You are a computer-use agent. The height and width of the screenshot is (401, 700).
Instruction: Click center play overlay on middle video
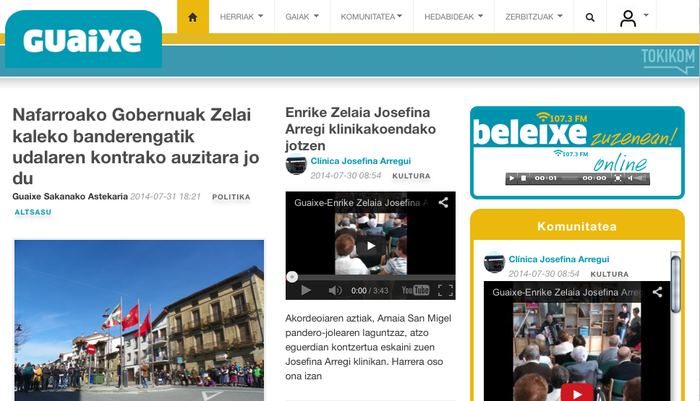(x=371, y=246)
